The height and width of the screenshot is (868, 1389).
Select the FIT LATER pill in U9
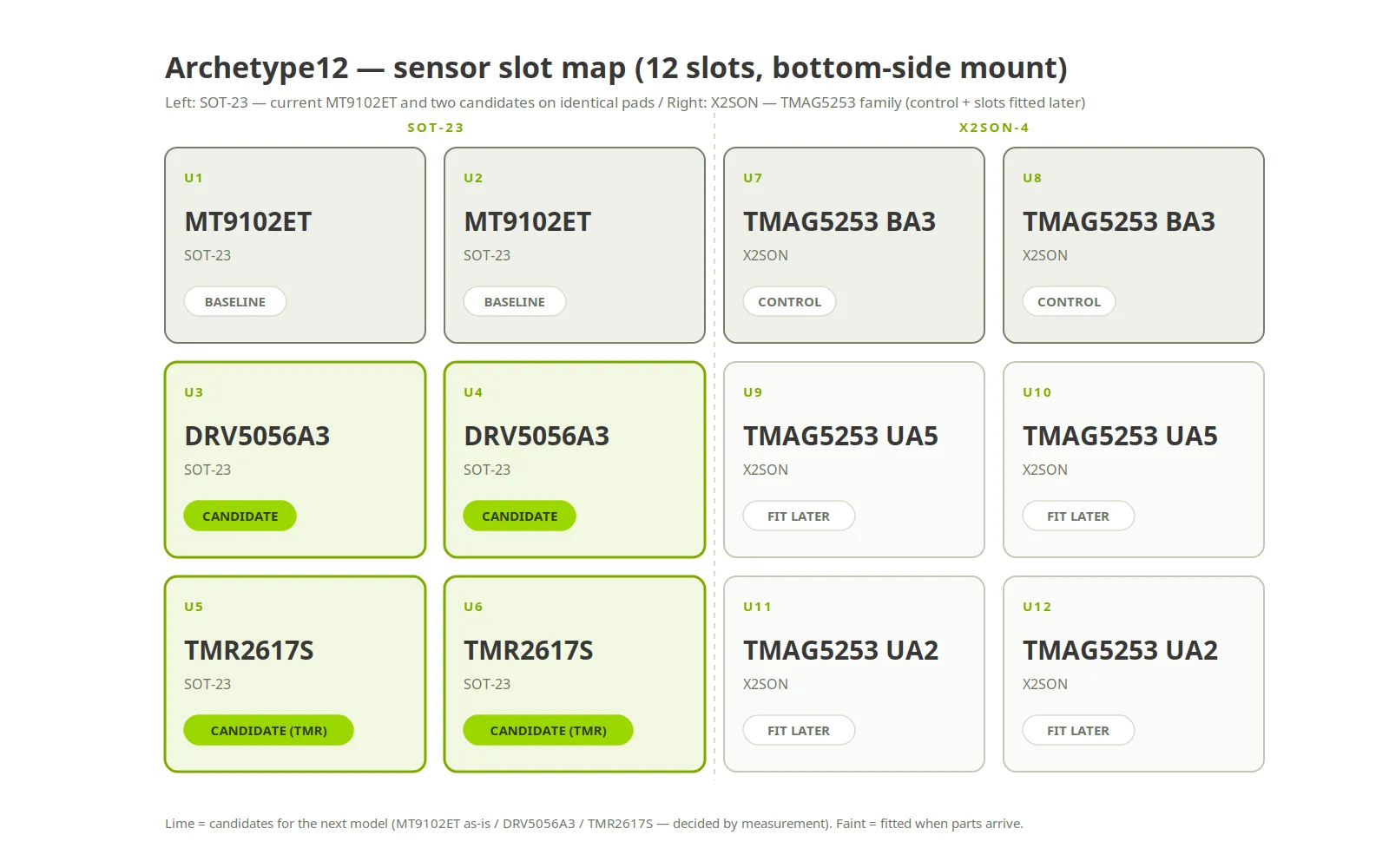tap(799, 516)
